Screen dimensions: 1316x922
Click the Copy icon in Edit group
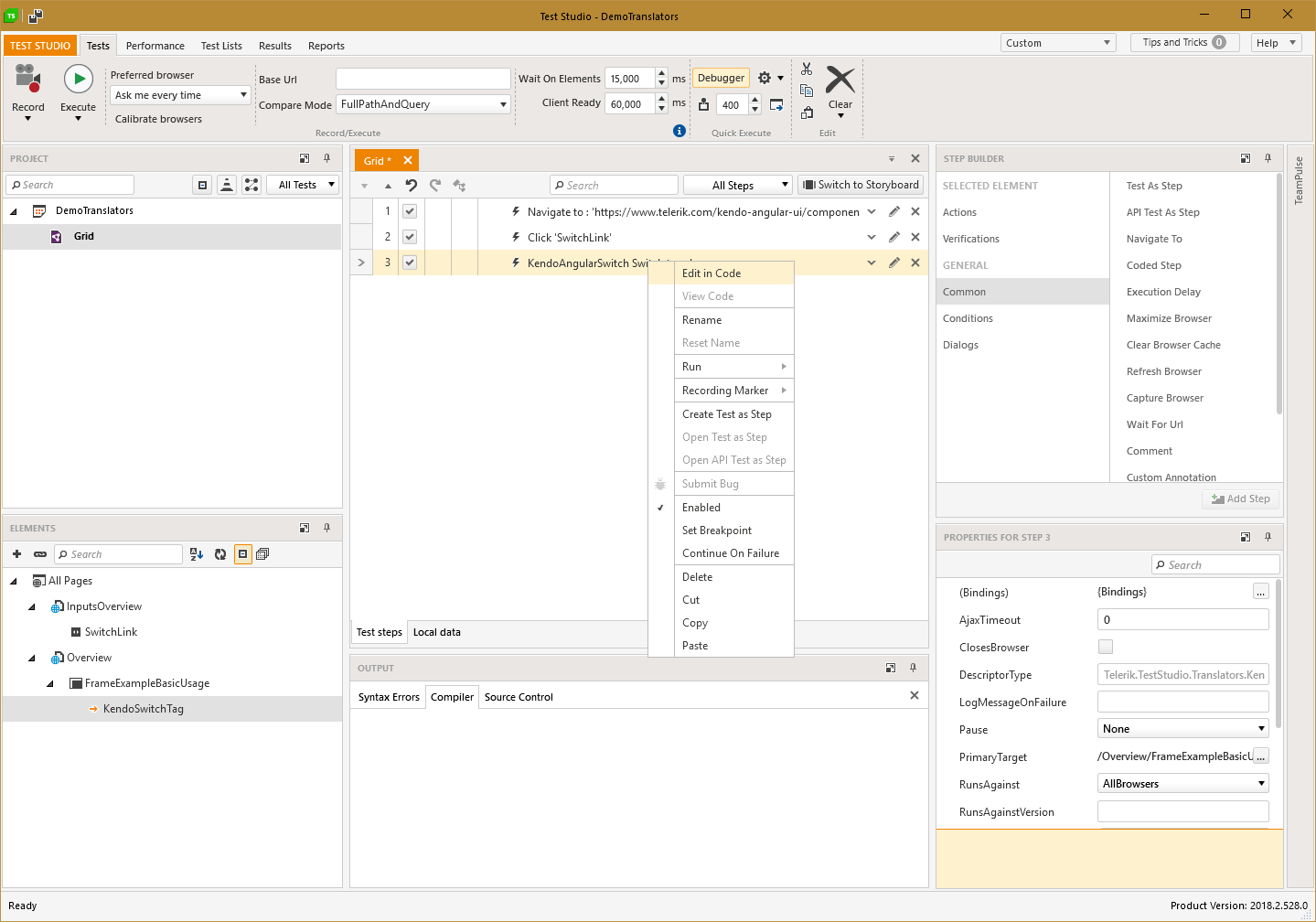[807, 91]
